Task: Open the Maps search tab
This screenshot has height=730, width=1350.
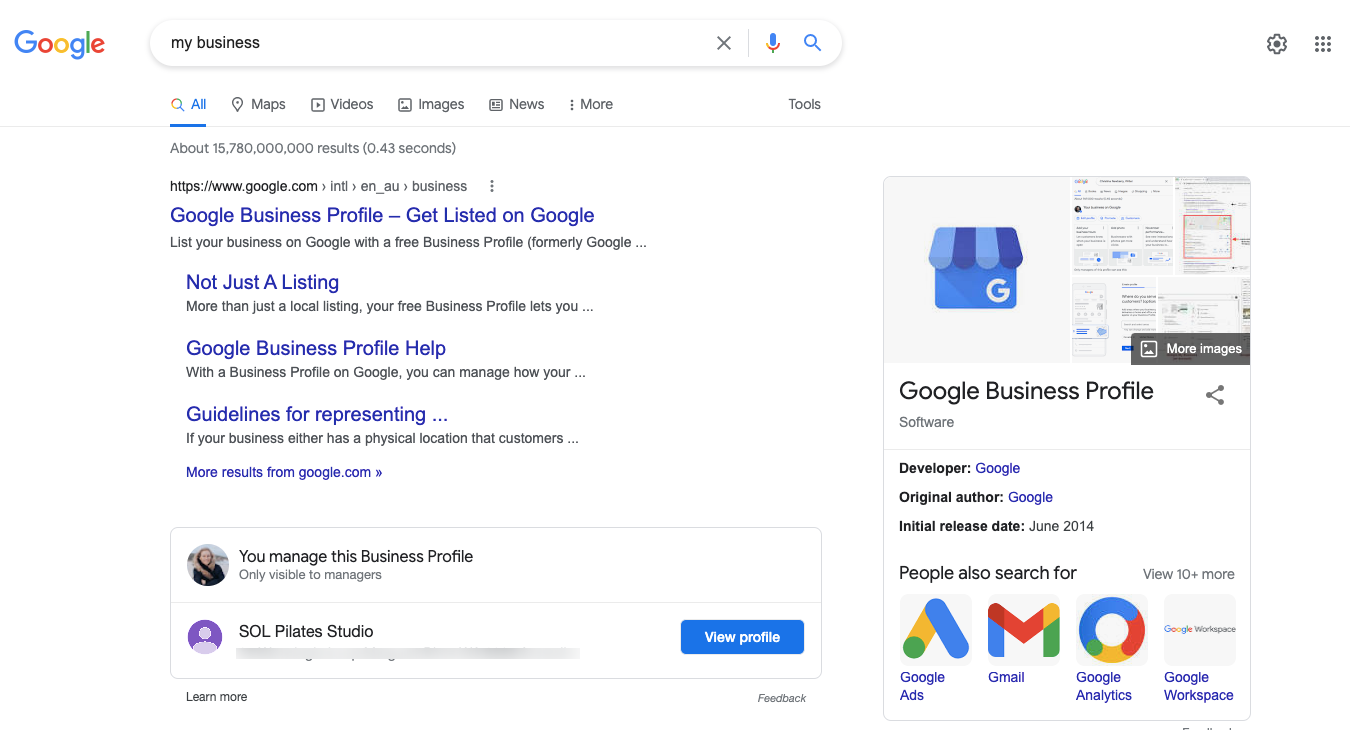Action: 258,104
